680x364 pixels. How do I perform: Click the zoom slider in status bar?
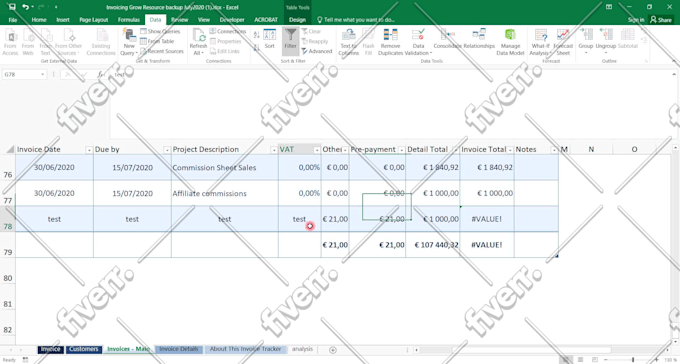point(633,360)
